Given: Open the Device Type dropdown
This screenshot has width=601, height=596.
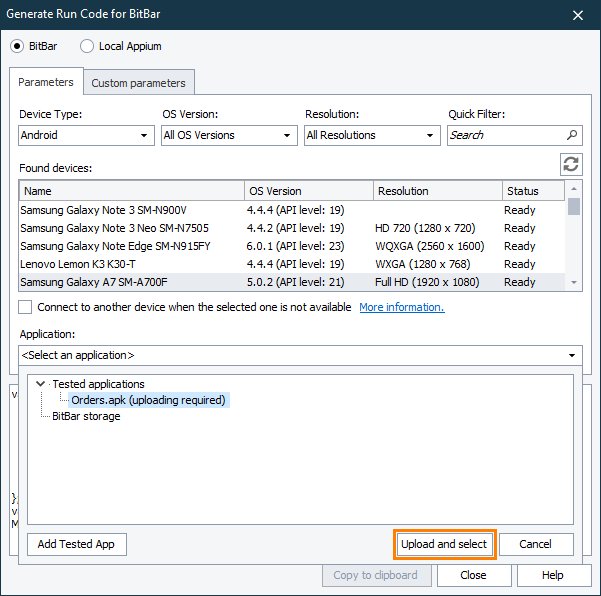Looking at the screenshot, I should point(86,135).
